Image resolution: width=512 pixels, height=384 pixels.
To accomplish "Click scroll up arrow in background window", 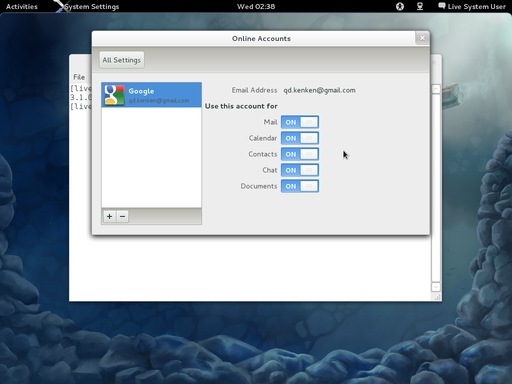I will (x=436, y=89).
